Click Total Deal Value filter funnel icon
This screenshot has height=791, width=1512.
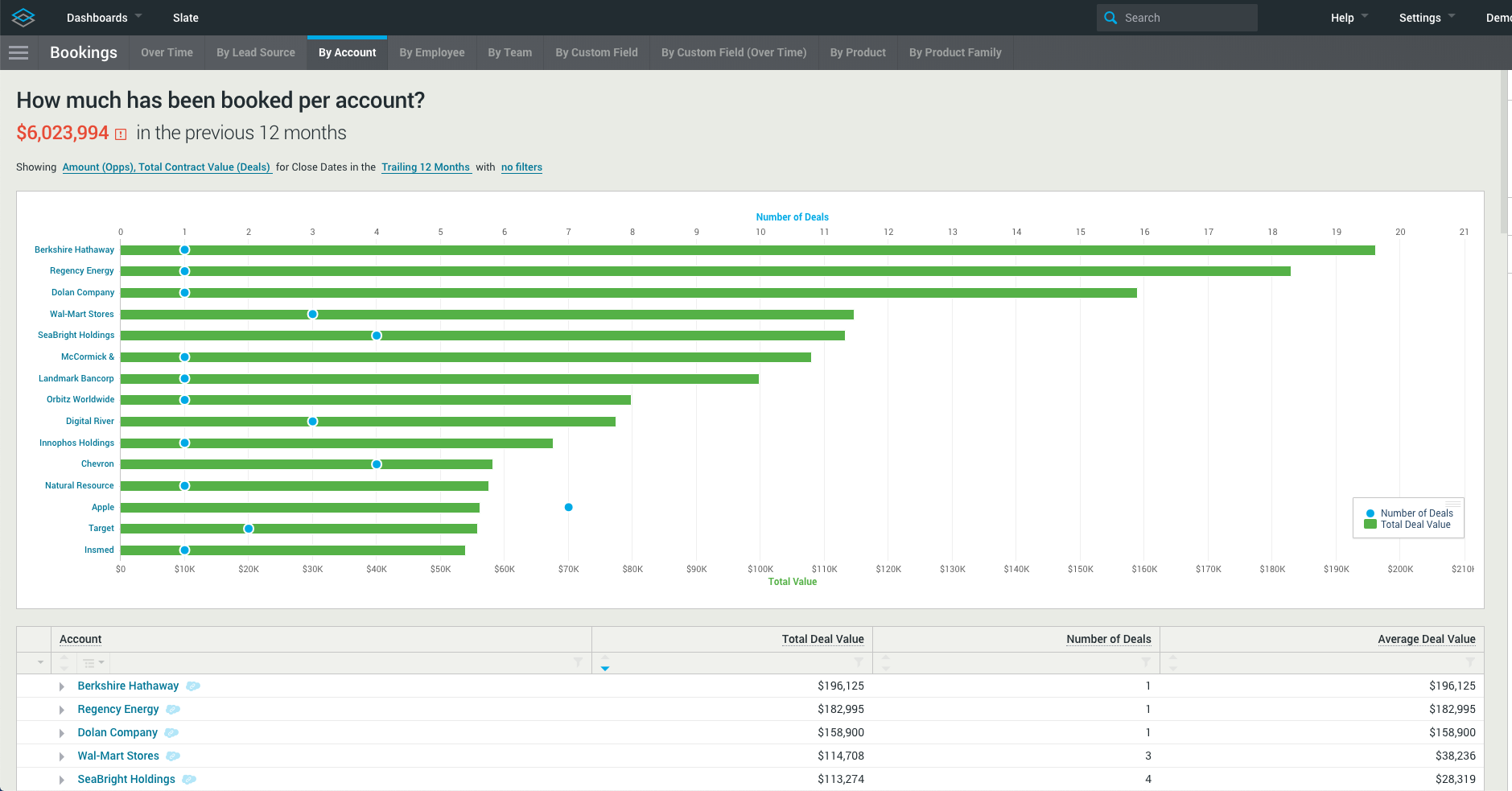(859, 662)
